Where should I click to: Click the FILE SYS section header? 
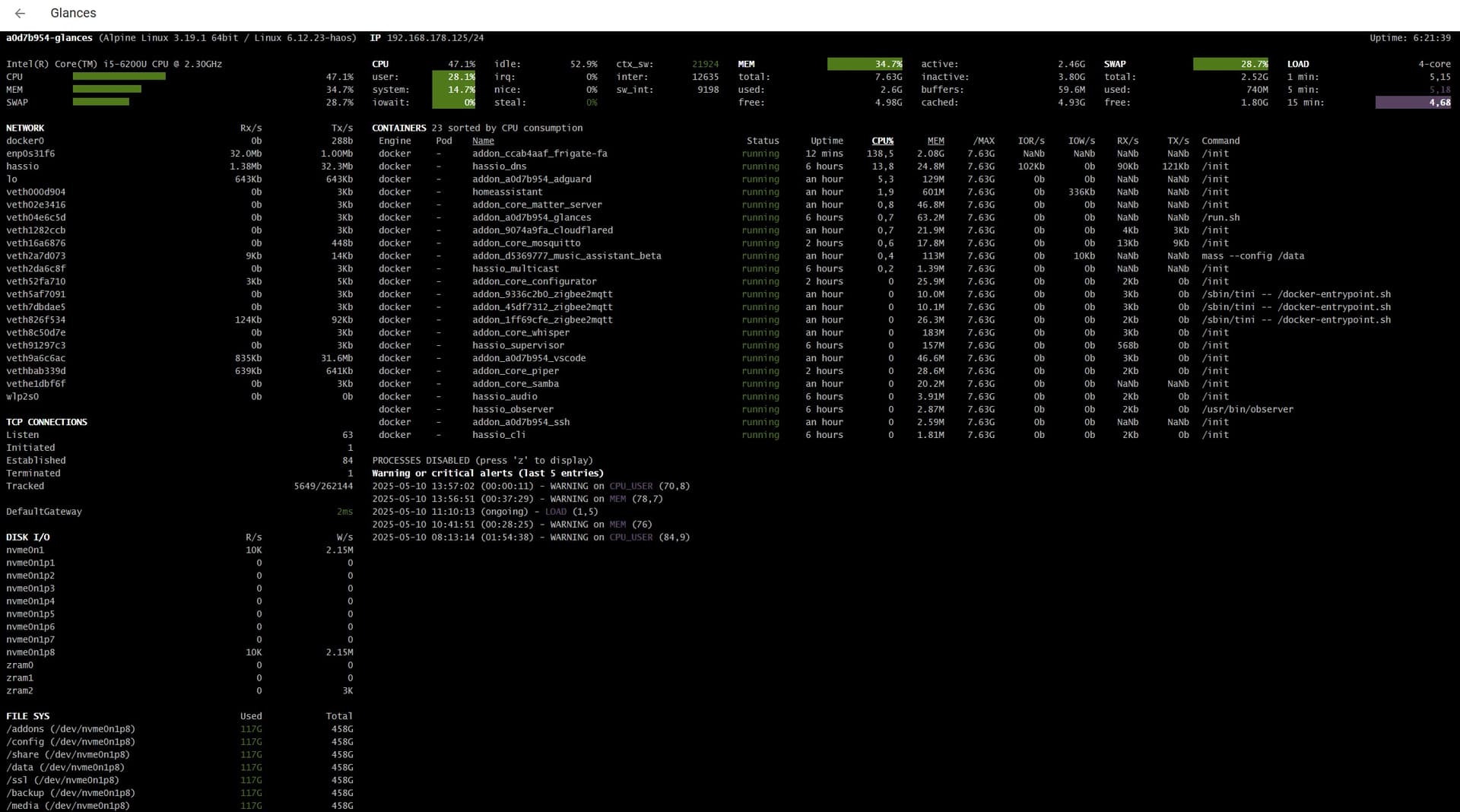click(27, 716)
